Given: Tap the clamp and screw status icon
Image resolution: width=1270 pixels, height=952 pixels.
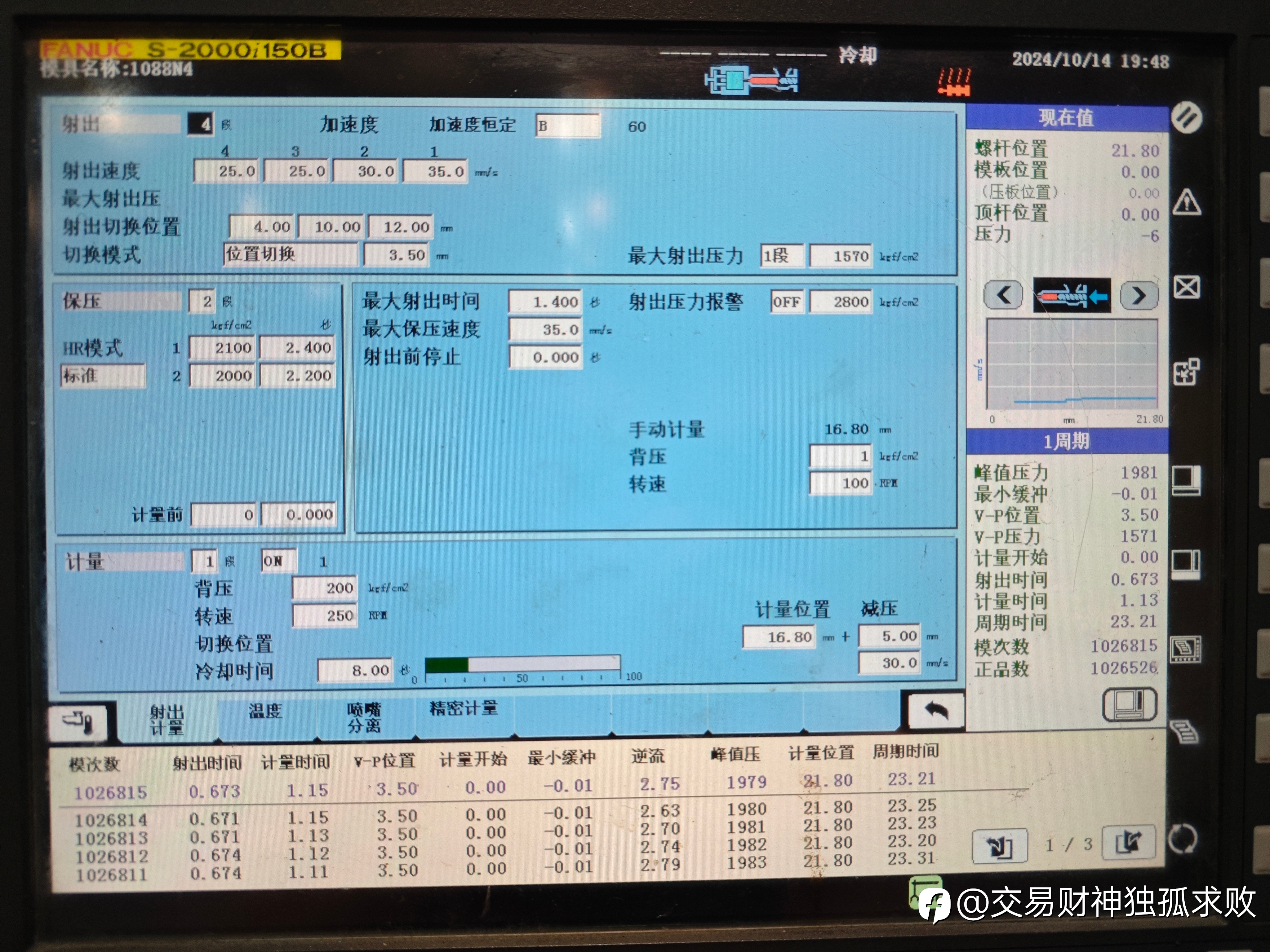Looking at the screenshot, I should pos(751,80).
